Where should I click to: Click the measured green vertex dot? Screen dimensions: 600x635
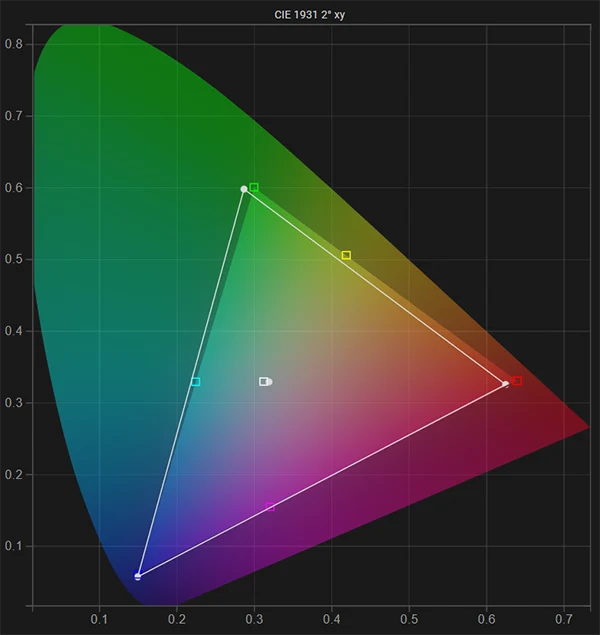244,189
